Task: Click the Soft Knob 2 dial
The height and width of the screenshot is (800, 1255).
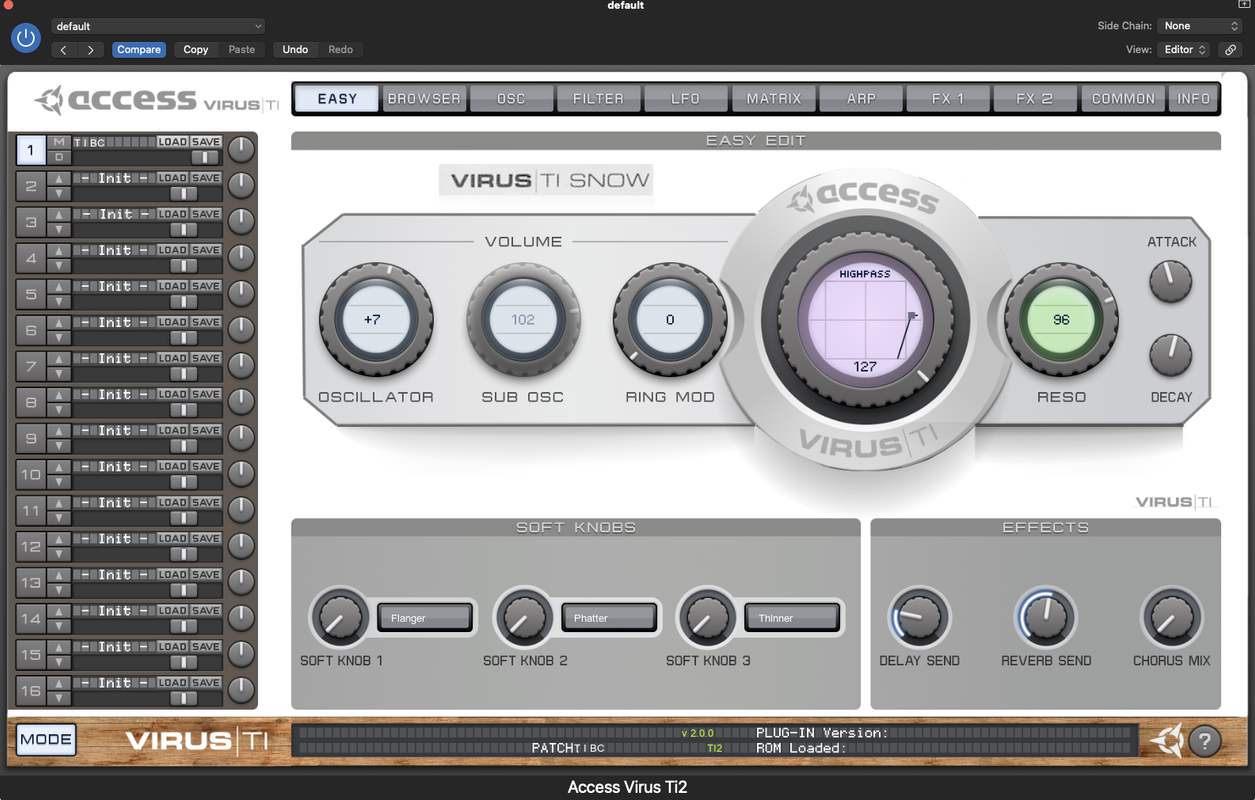Action: tap(523, 618)
